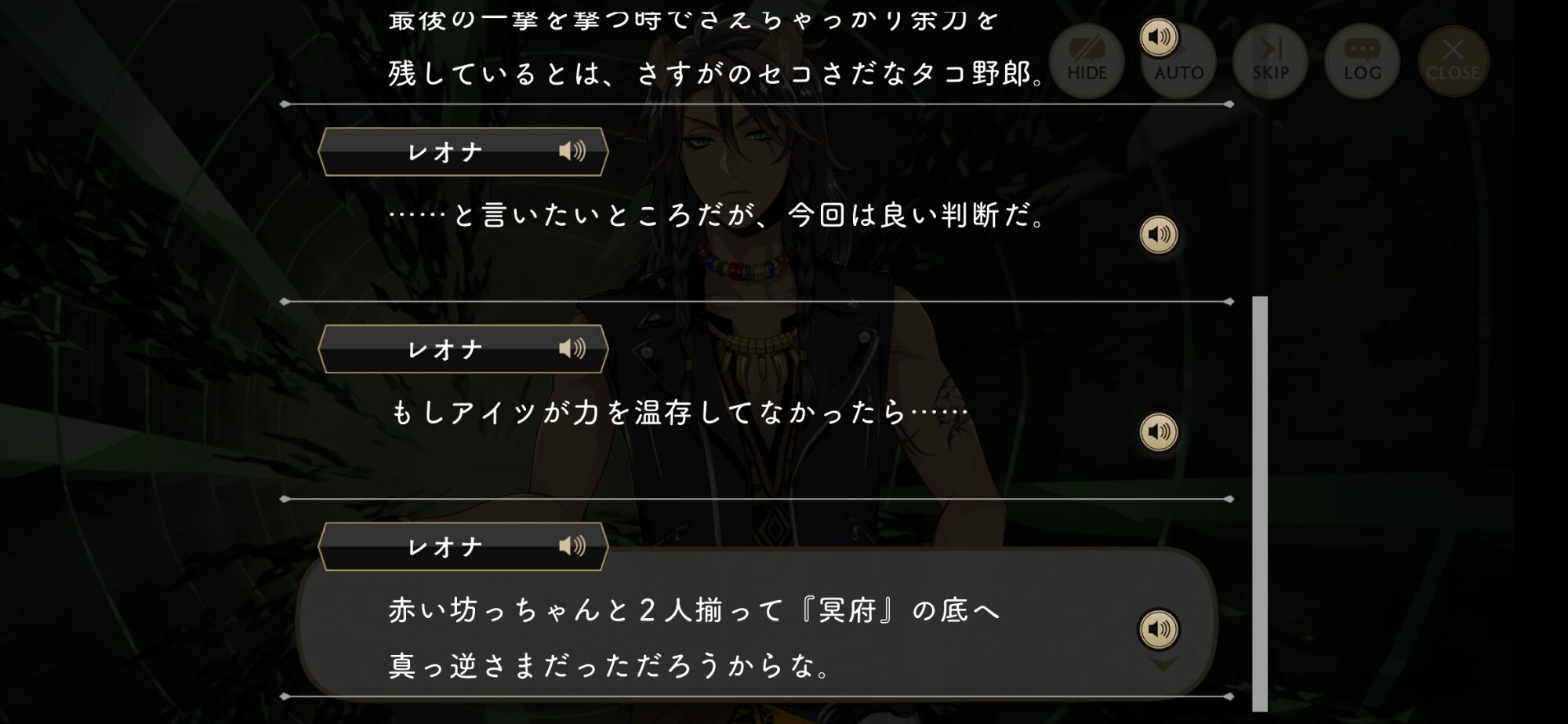Screen dimensions: 1568x724
Task: Skip the story with SKIP button
Action: 1270,61
